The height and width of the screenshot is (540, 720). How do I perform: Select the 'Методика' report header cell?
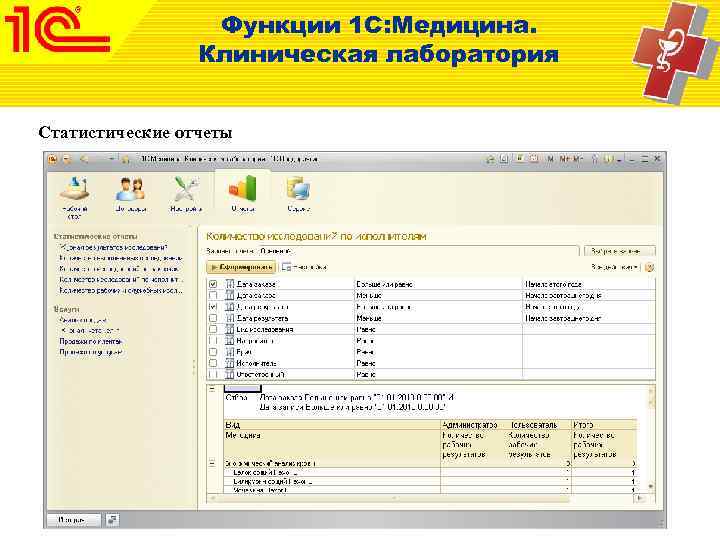point(332,444)
